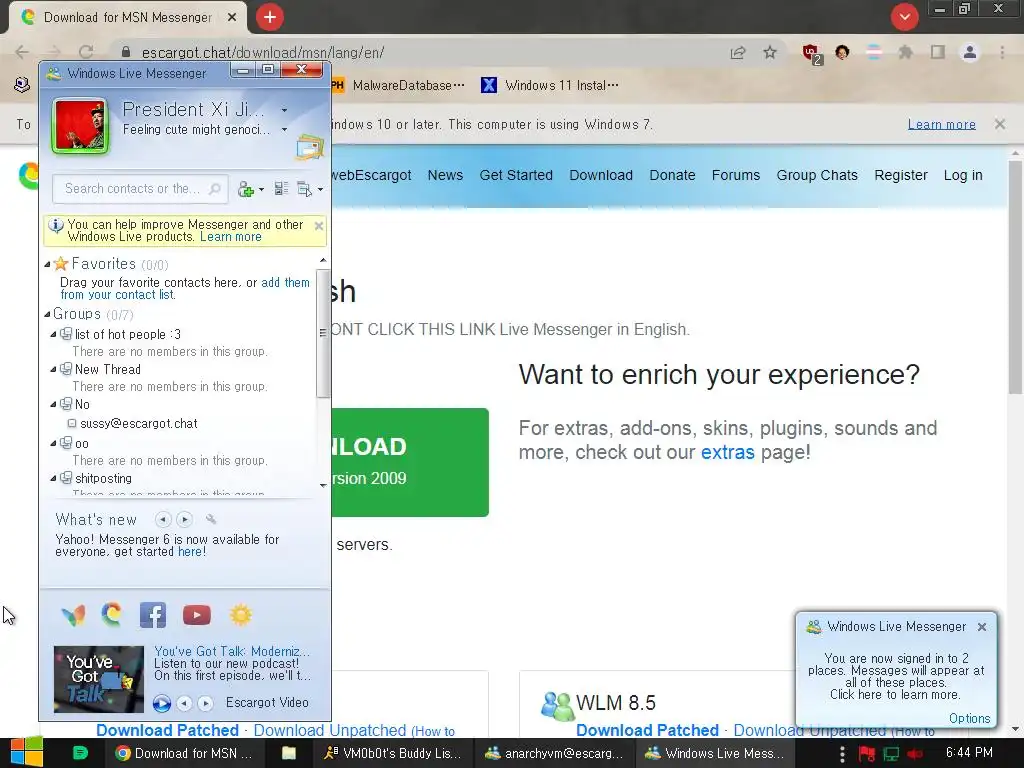The width and height of the screenshot is (1024, 768).
Task: Click Learn more in Messenger info banner
Action: point(231,236)
